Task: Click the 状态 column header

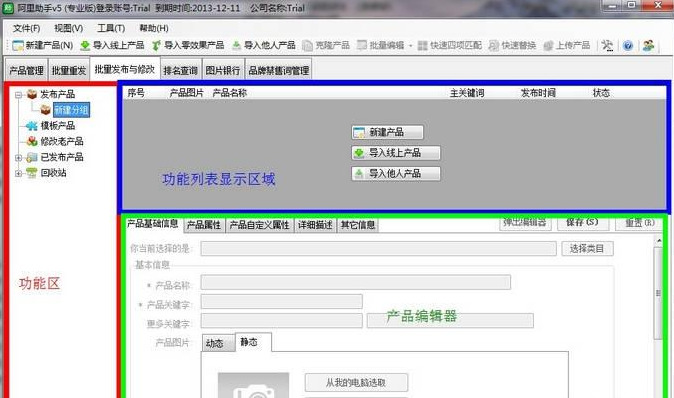Action: [x=601, y=93]
